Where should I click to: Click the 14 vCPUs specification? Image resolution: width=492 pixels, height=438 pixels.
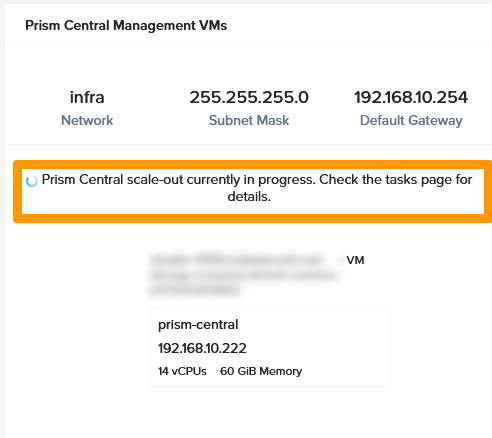(182, 371)
